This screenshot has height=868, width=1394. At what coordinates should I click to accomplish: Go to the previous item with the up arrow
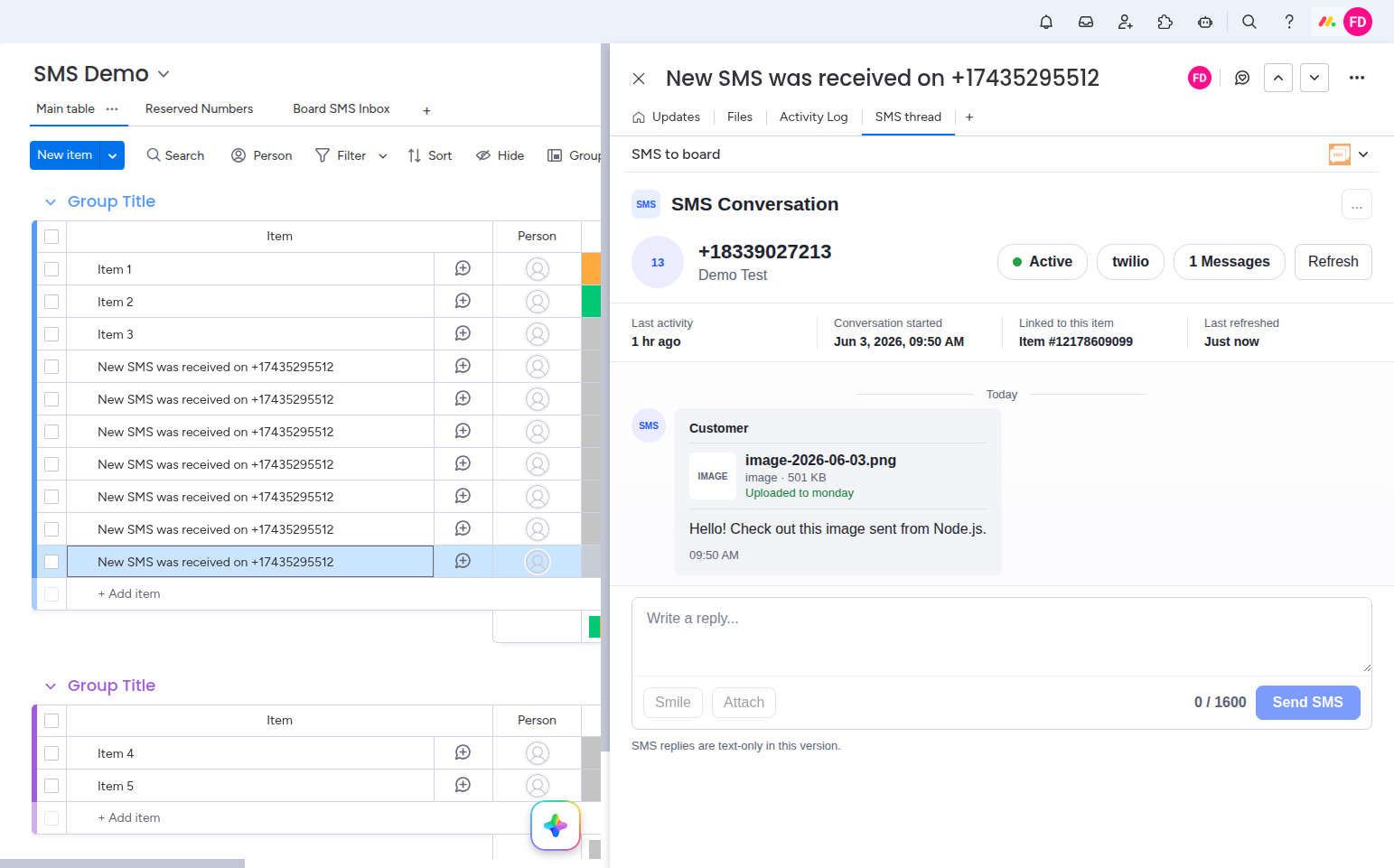1278,78
